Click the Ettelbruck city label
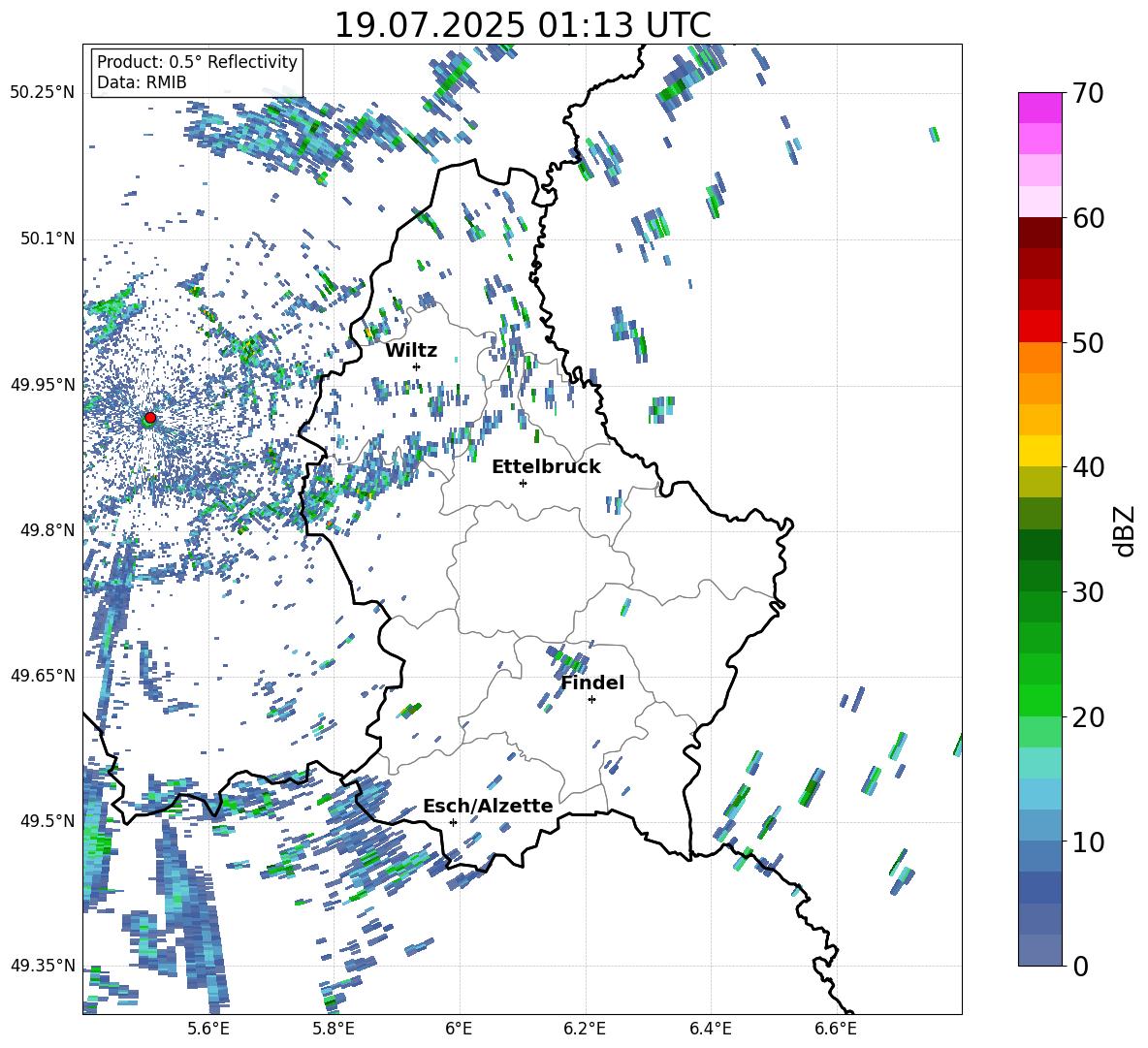 (x=546, y=467)
